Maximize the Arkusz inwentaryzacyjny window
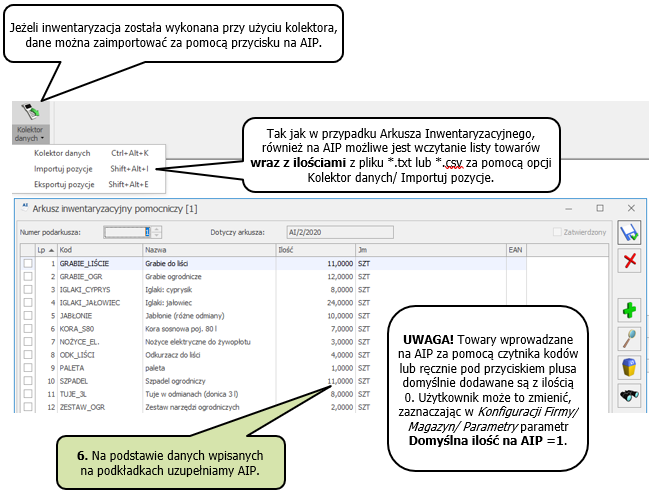This screenshot has height=502, width=661. (600, 208)
